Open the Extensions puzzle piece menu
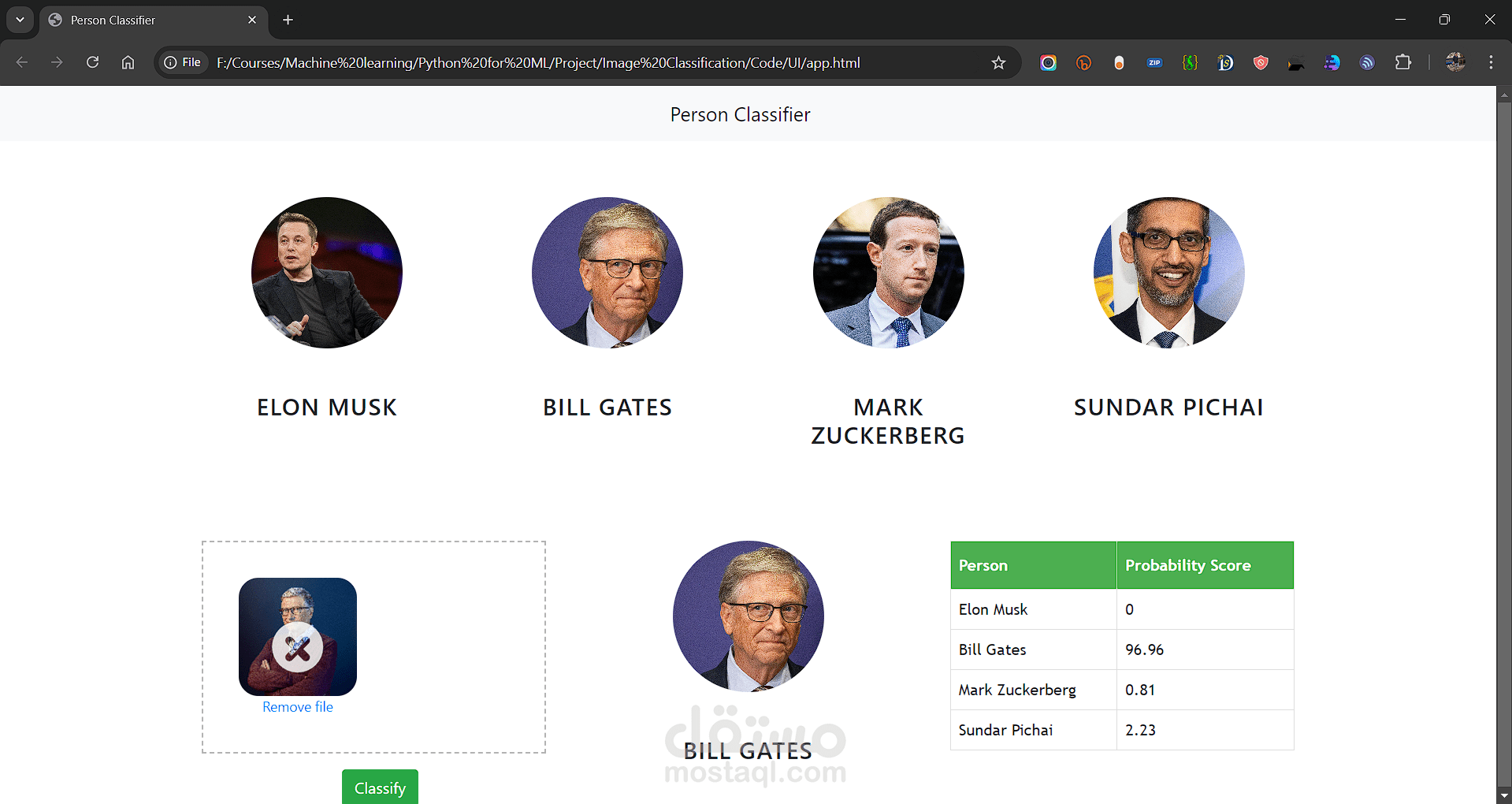The width and height of the screenshot is (1512, 804). coord(1403,62)
